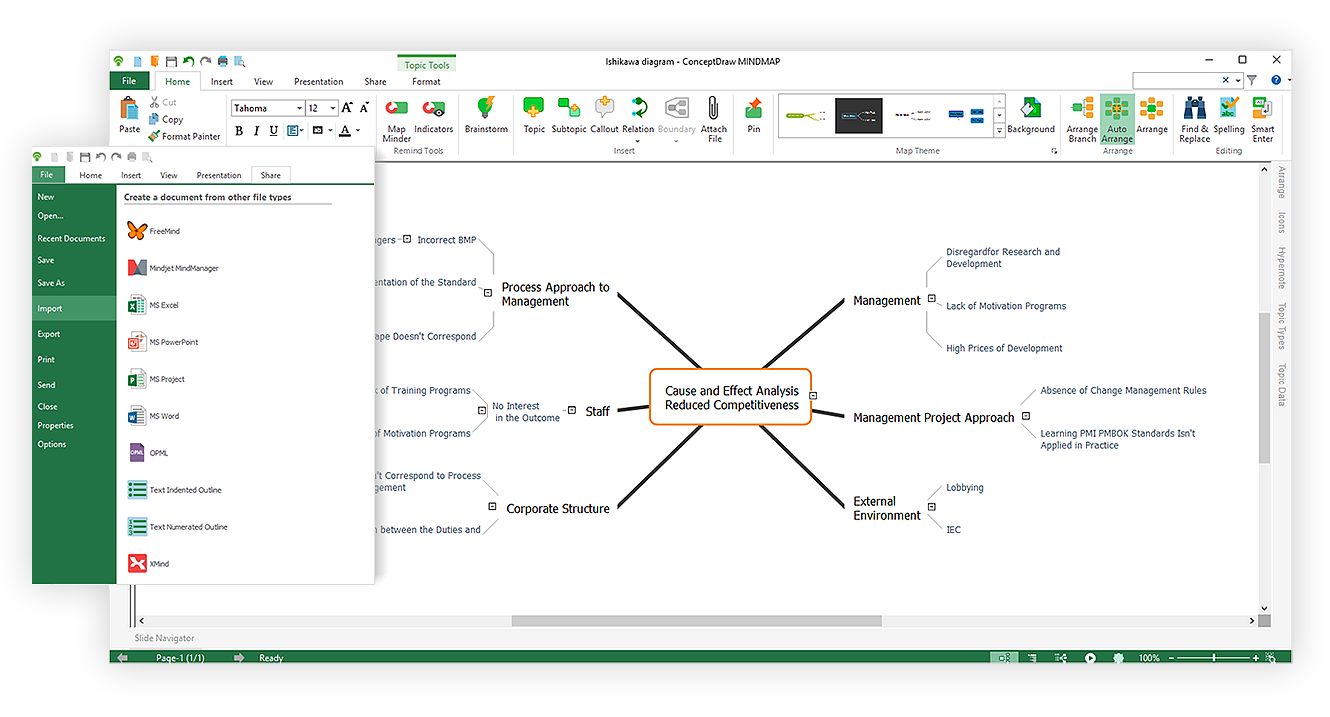Viewport: 1330px width, 717px height.
Task: Click the Smart Enter icon
Action: (x=1263, y=108)
